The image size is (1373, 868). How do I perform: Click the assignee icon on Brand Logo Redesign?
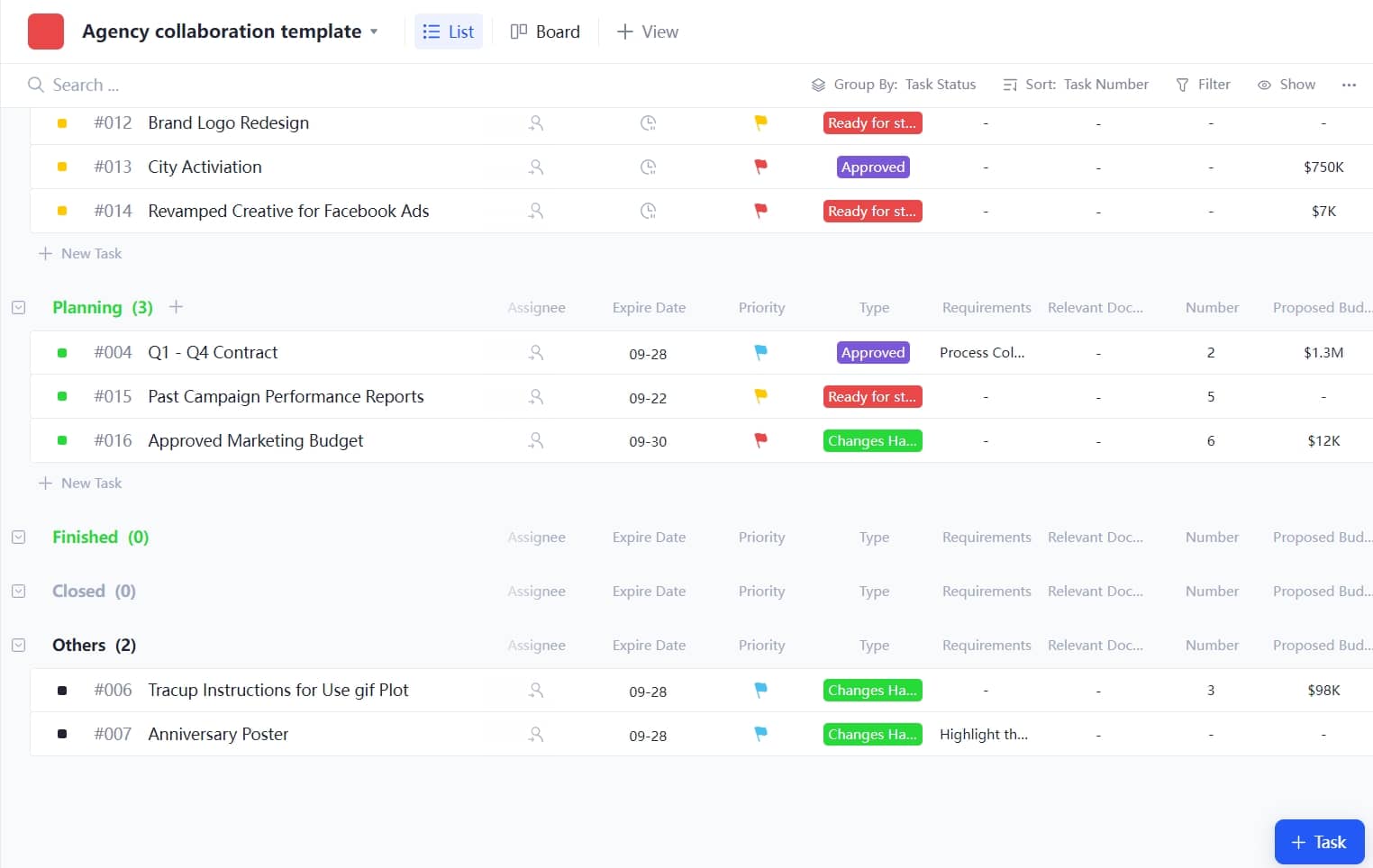point(536,122)
